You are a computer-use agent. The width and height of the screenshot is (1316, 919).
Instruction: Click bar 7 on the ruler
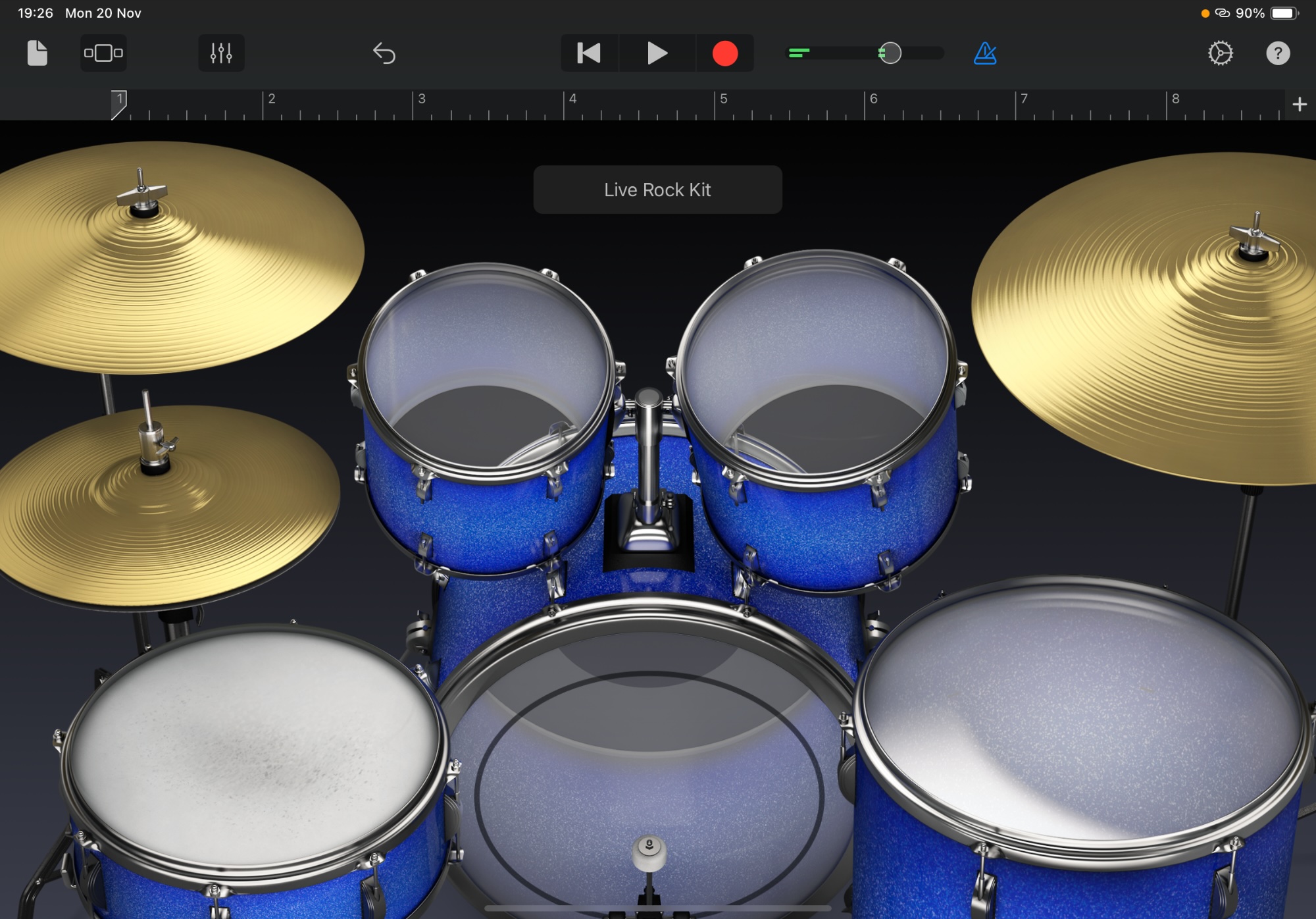[1024, 99]
